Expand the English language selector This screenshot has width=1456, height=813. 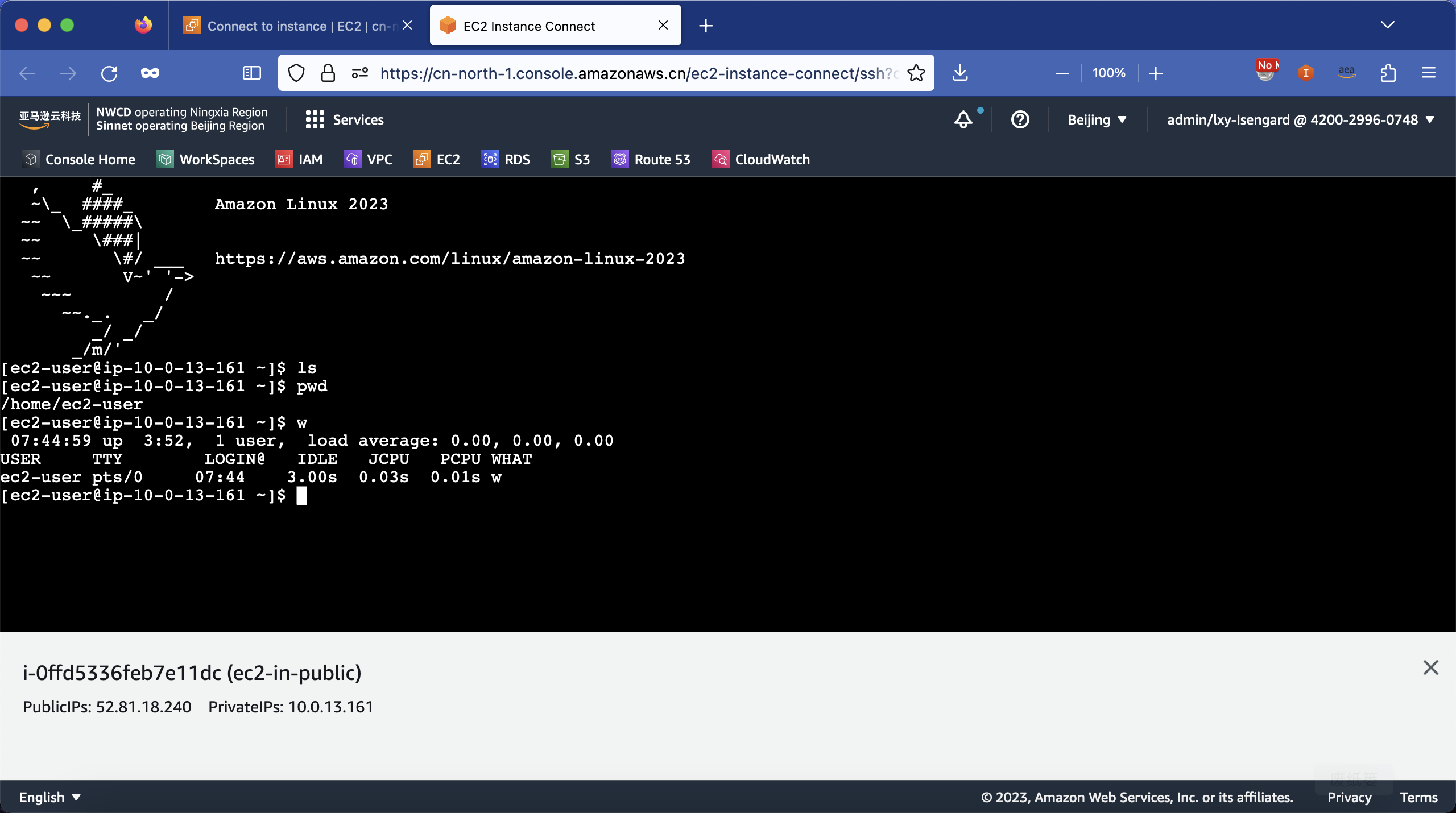[x=50, y=797]
